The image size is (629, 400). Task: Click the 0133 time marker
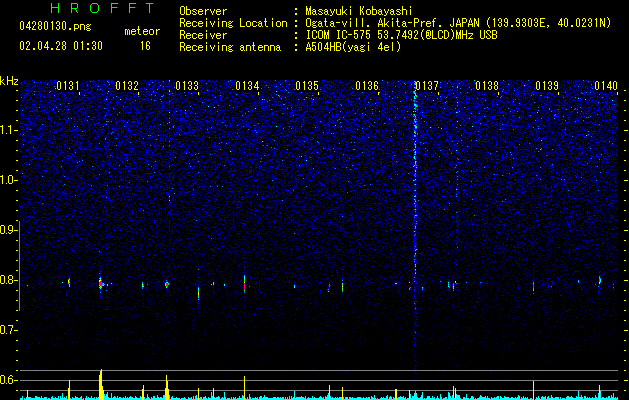[x=187, y=86]
